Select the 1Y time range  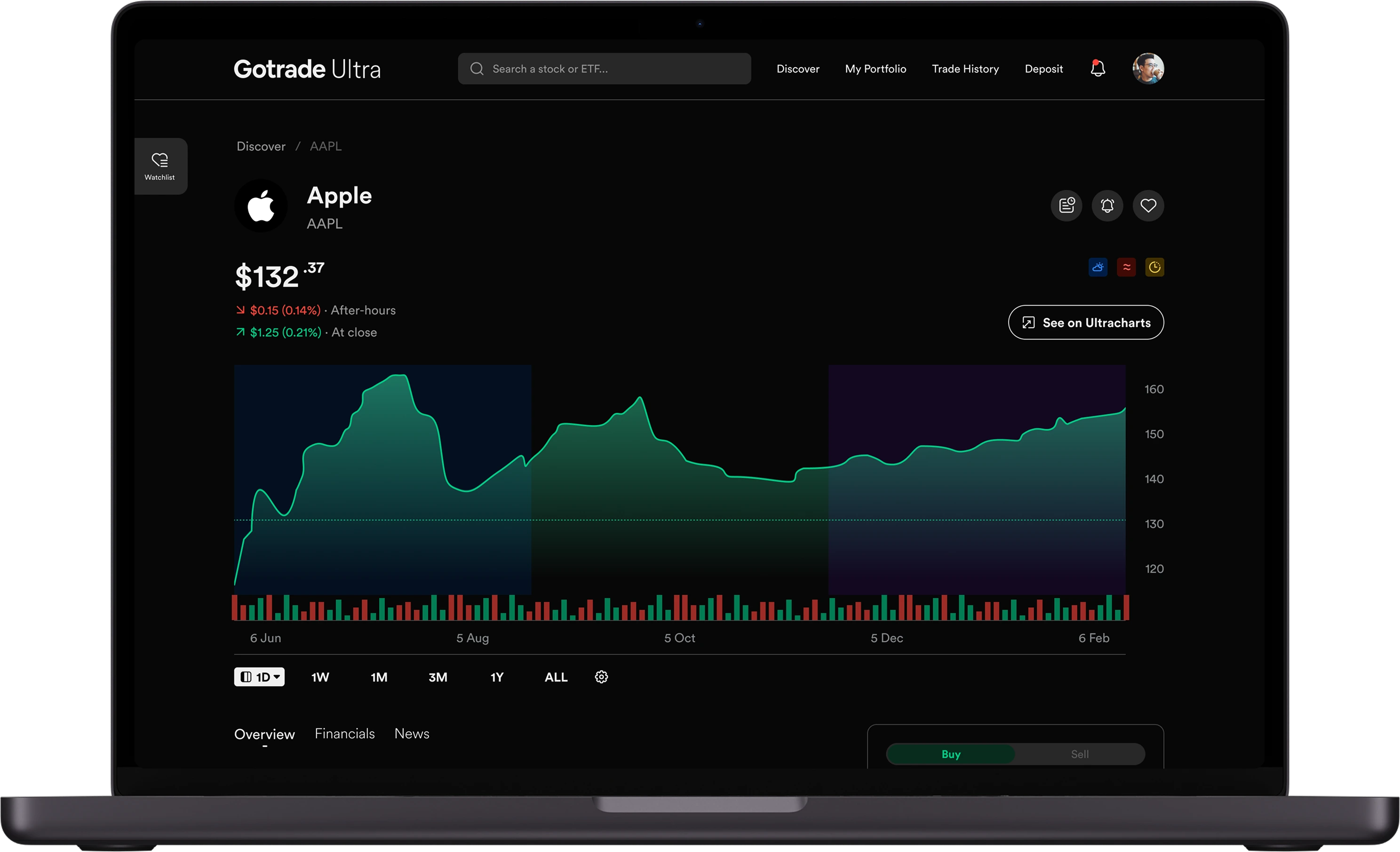[x=497, y=677]
